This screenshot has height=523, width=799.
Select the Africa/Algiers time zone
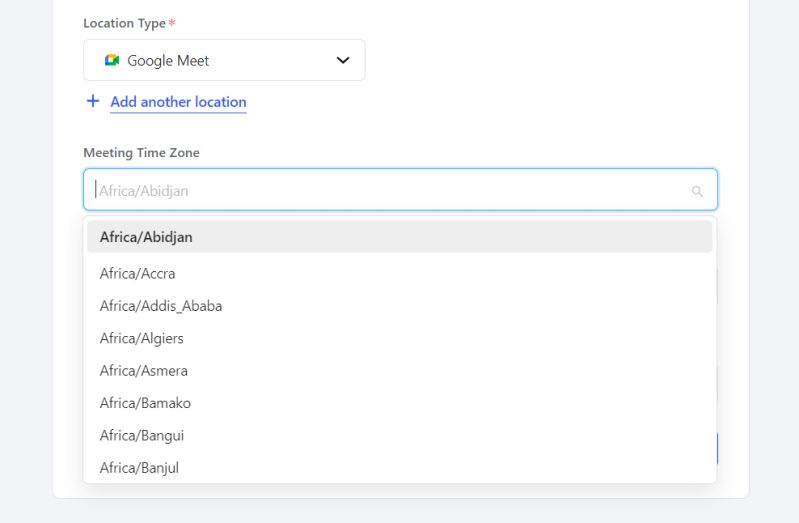click(x=142, y=338)
